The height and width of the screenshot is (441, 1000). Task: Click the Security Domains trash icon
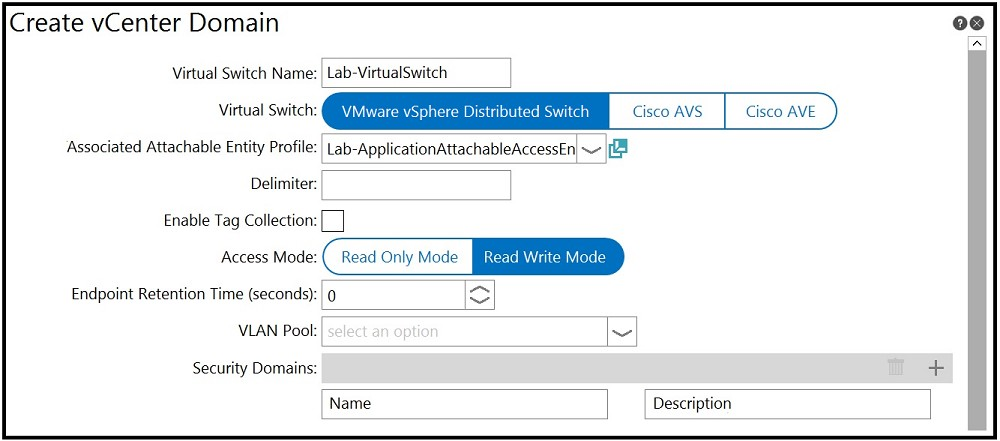pos(896,368)
